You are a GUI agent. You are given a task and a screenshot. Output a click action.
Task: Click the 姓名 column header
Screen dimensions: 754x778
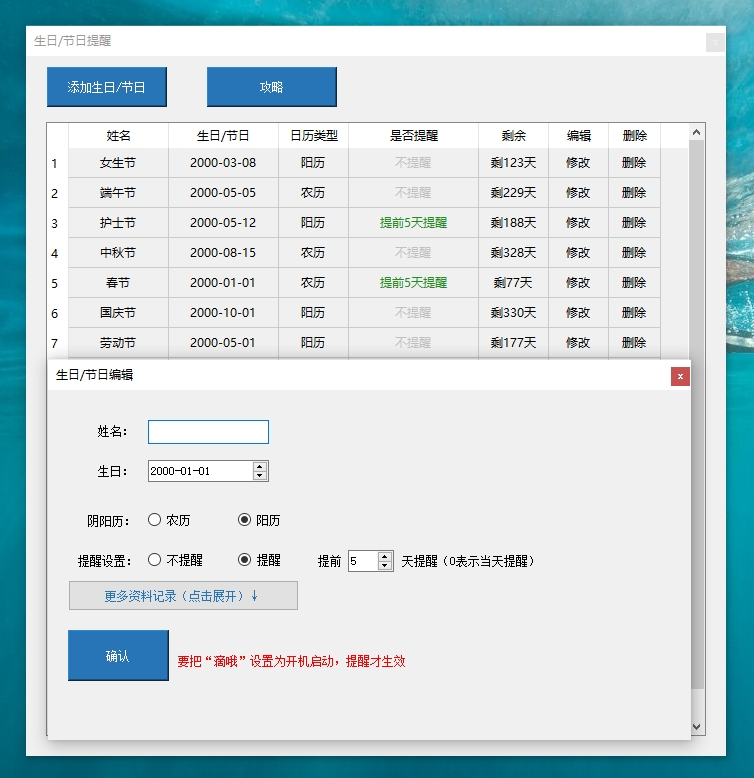(119, 135)
